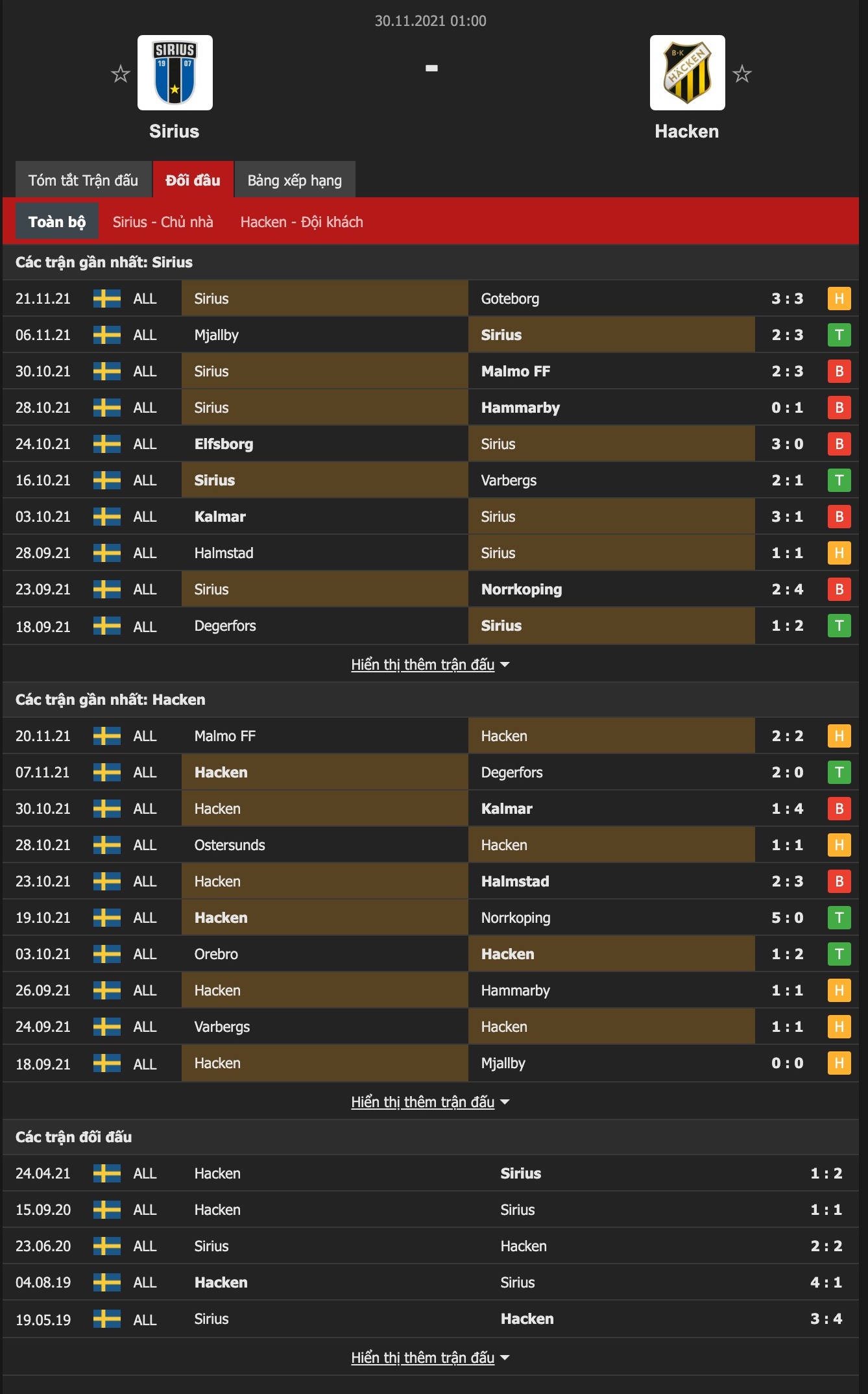The height and width of the screenshot is (1394, 868).
Task: Click the B badge for Kalmar vs Sirius
Action: [839, 517]
